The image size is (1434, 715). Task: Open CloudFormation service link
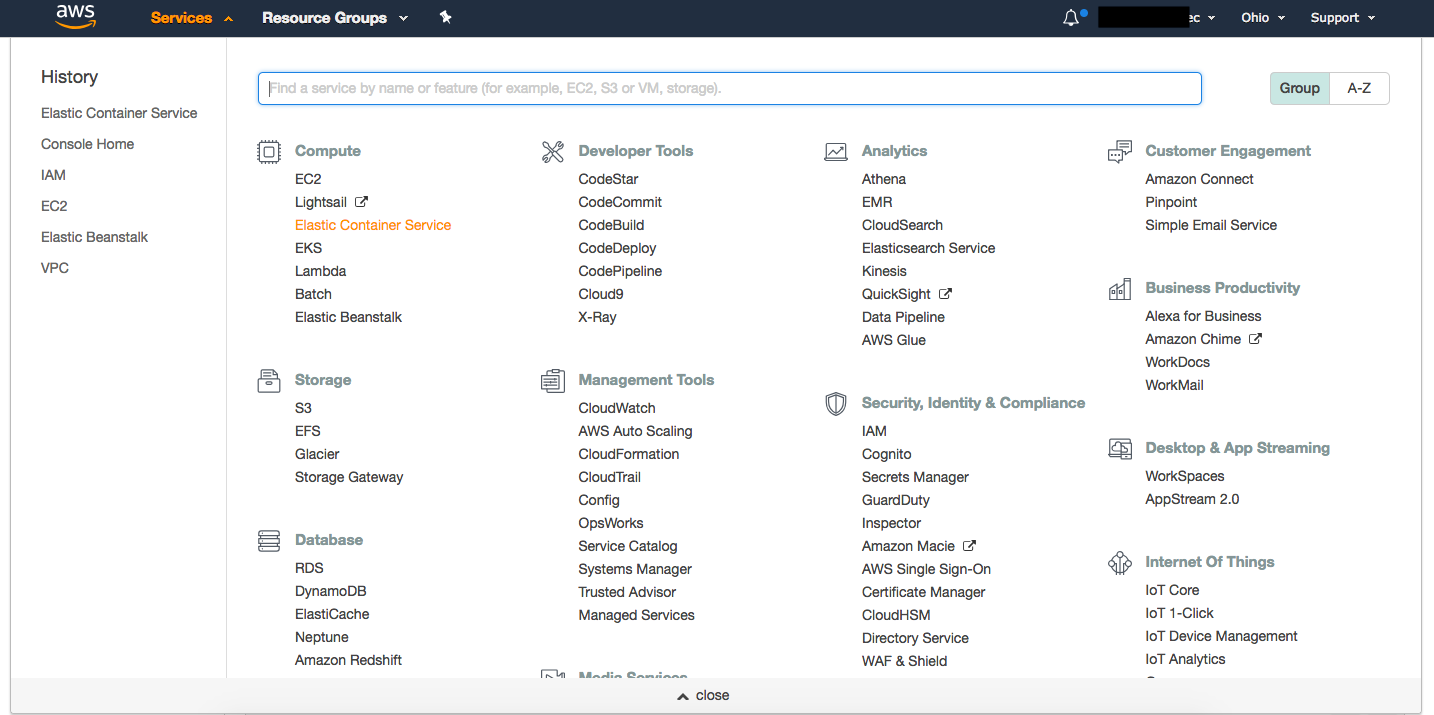tap(629, 454)
